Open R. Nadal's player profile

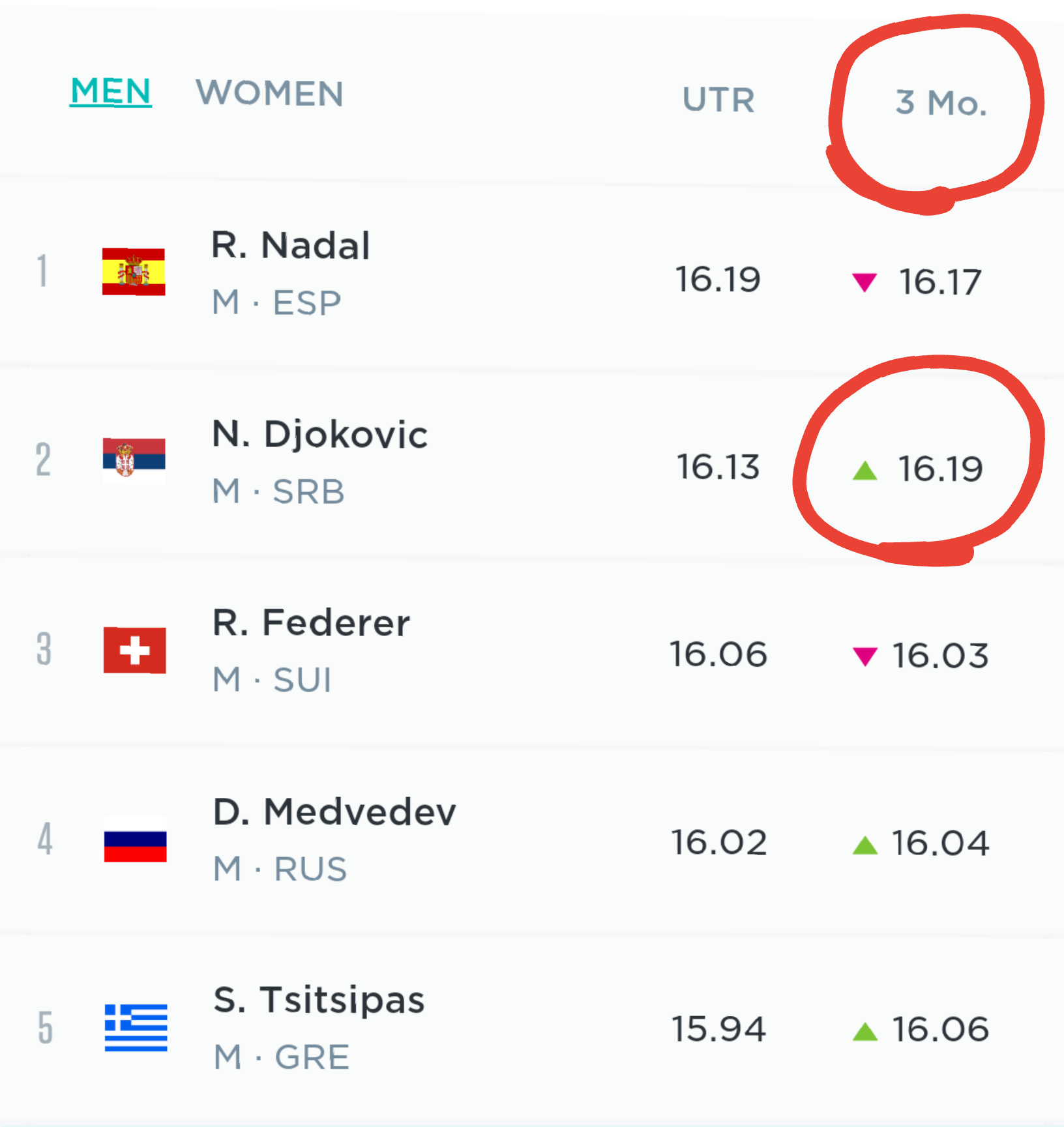coord(291,246)
